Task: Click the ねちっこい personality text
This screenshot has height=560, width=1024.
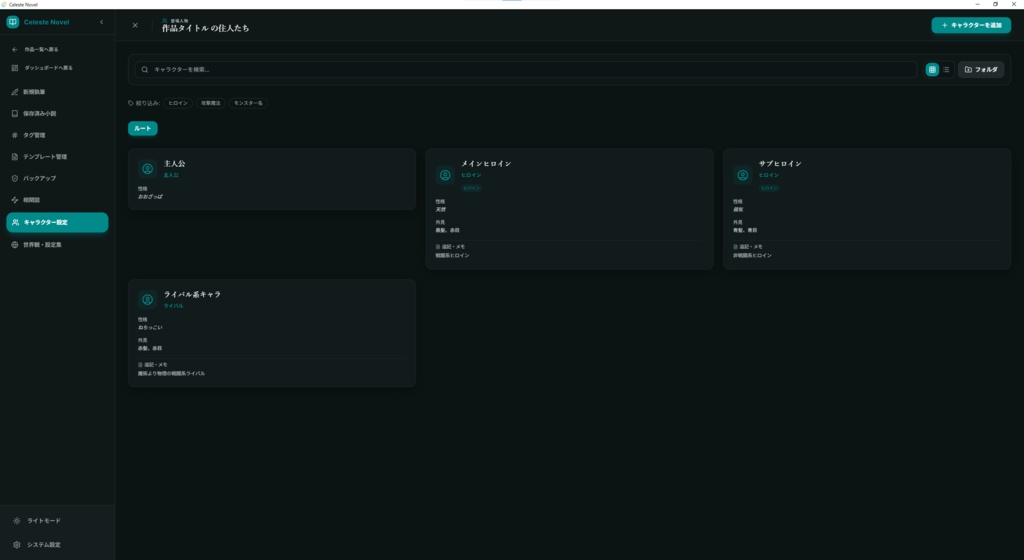Action: point(150,327)
